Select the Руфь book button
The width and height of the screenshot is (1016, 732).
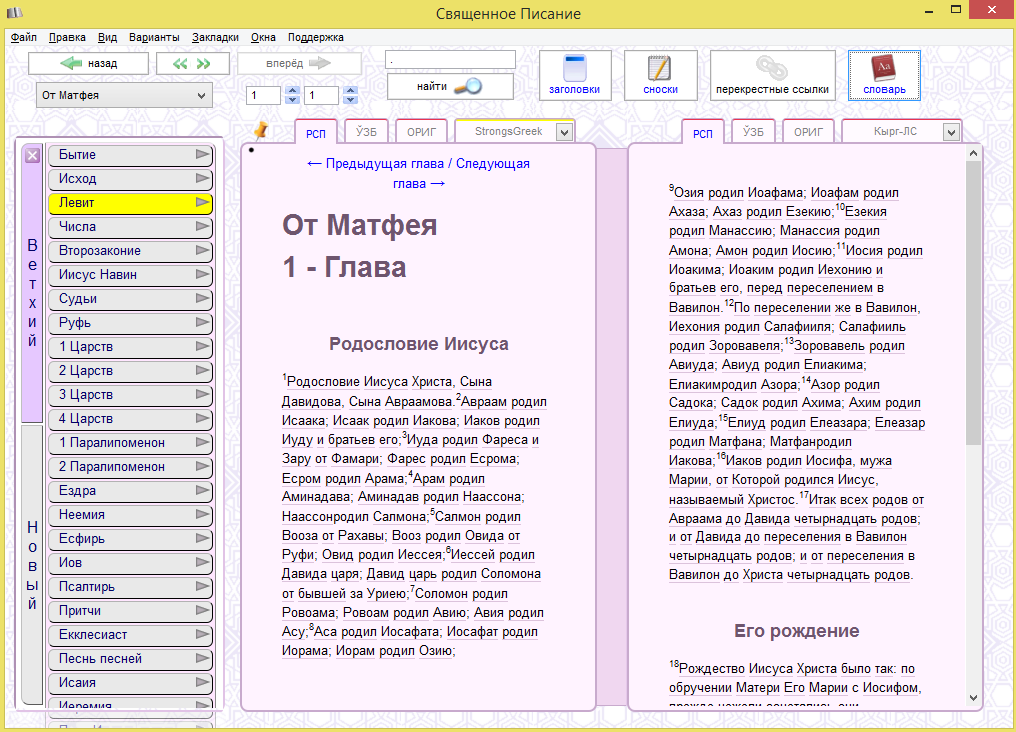point(130,323)
